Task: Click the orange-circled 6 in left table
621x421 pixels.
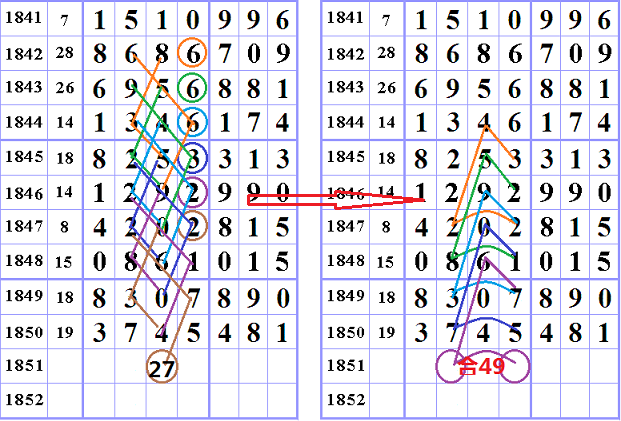Action: pos(193,53)
